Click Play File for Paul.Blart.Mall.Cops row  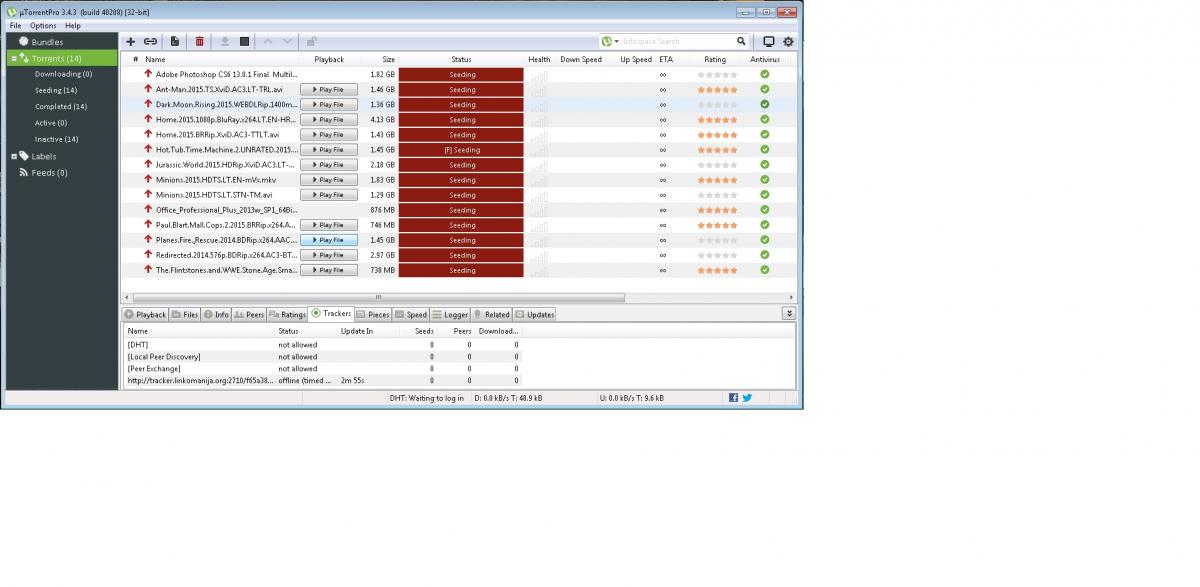click(328, 224)
